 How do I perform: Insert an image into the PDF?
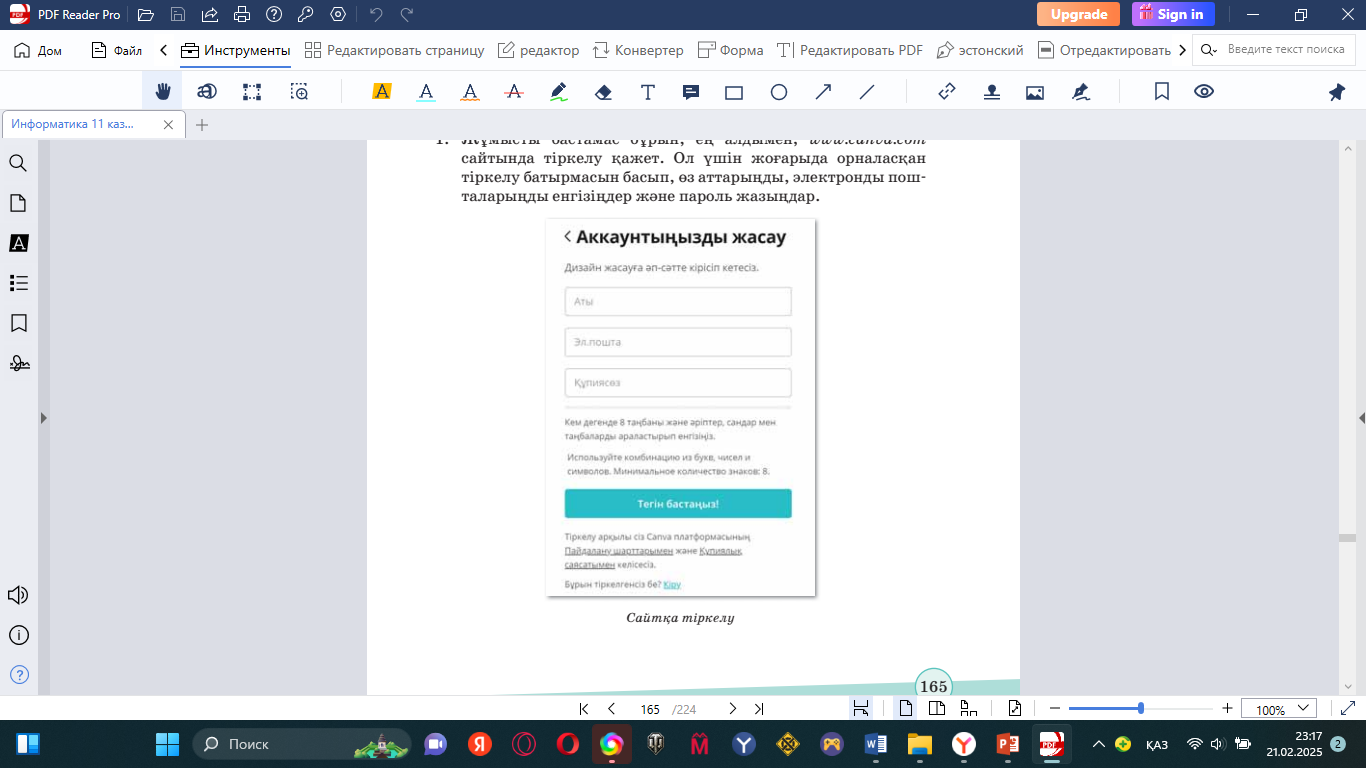1035,92
